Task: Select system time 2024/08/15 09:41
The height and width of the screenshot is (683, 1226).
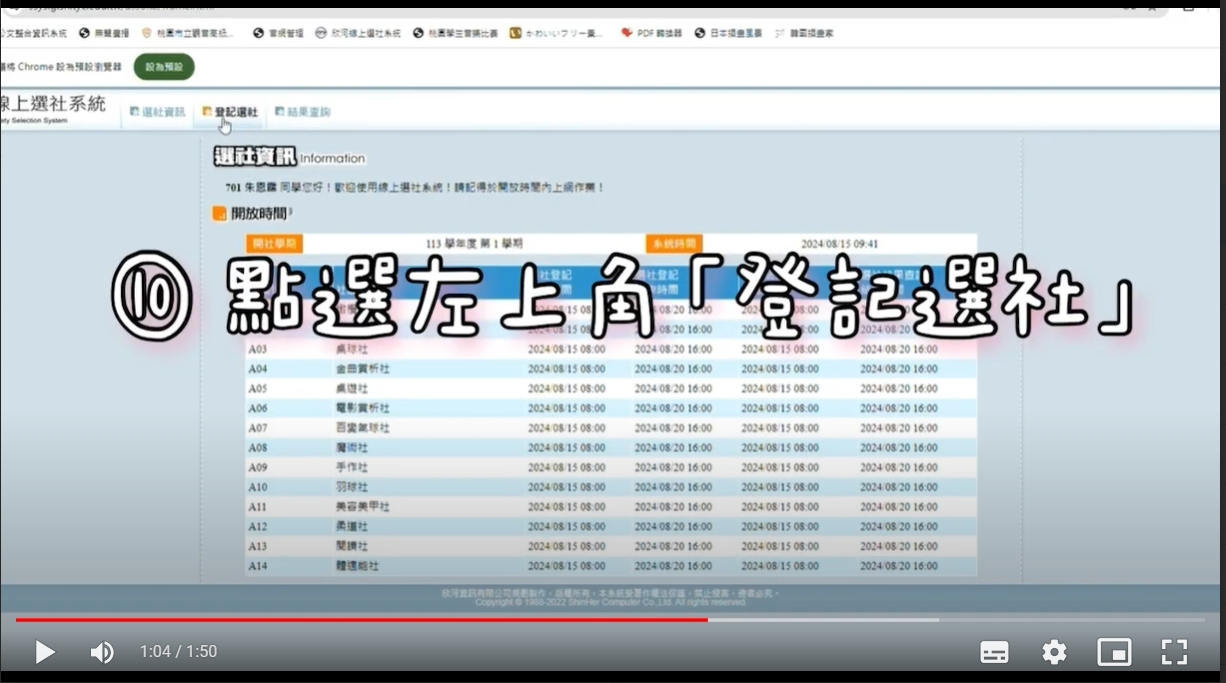Action: (x=839, y=244)
